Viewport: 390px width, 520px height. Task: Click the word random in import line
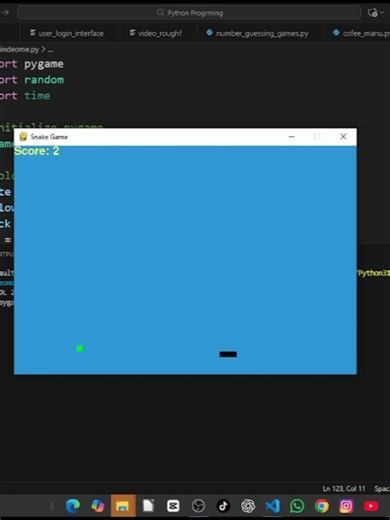[x=44, y=80]
